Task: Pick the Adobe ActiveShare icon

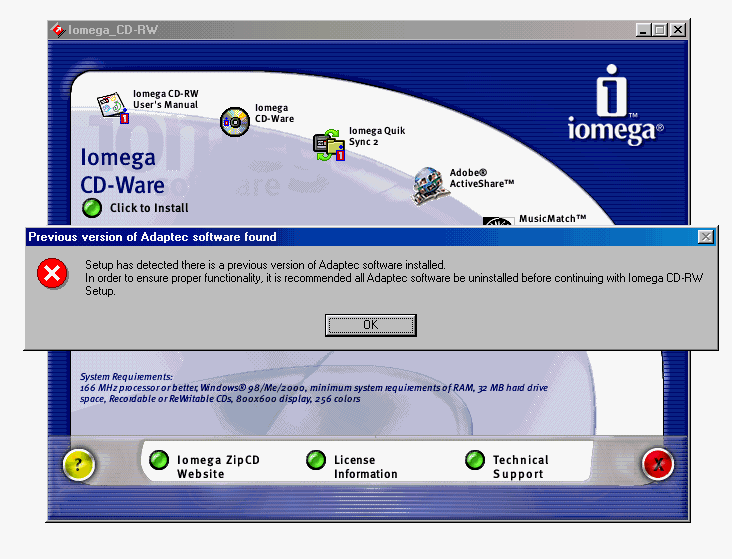Action: (429, 186)
